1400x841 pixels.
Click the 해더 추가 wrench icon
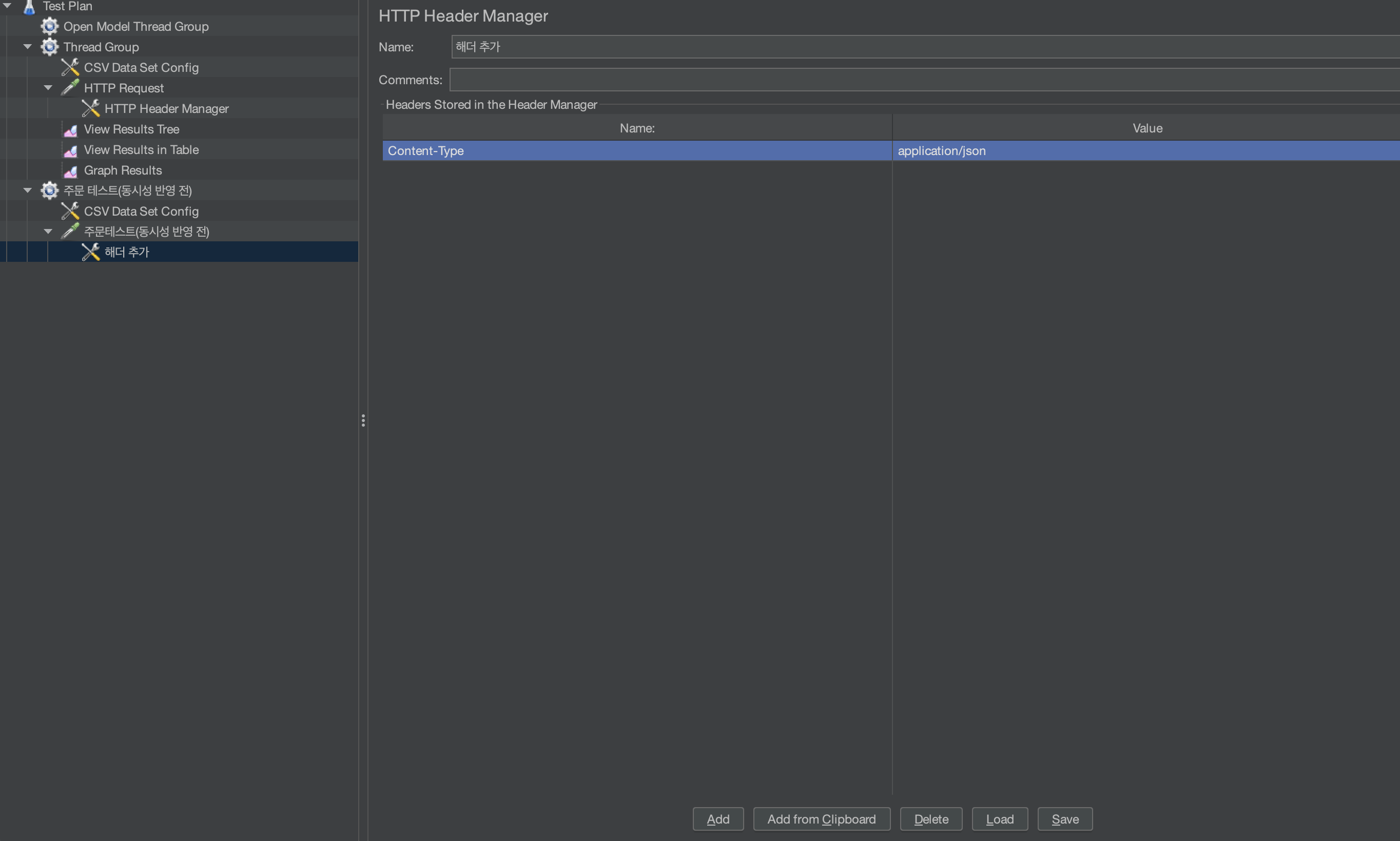pos(91,252)
